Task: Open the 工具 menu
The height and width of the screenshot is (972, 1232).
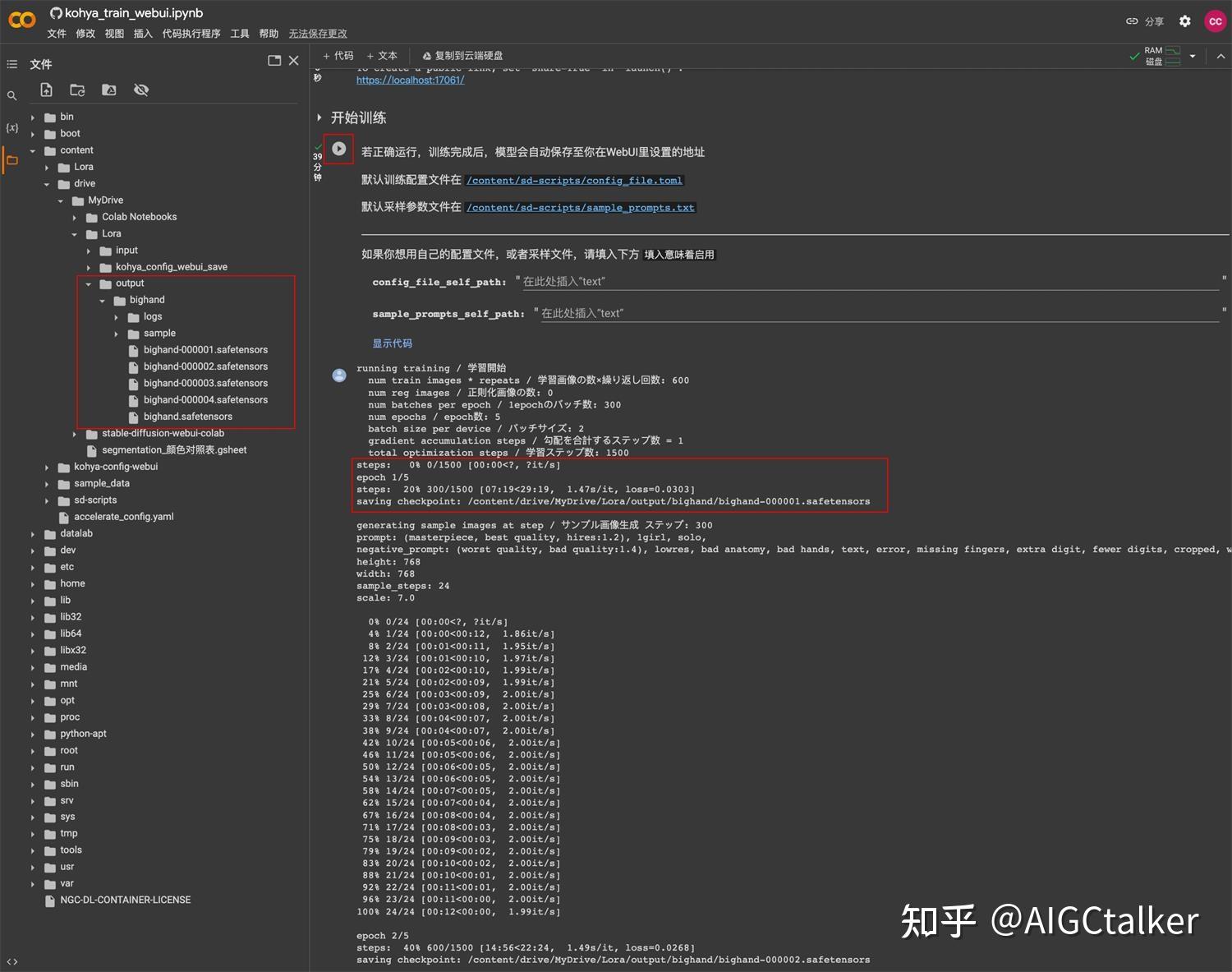Action: pos(239,34)
